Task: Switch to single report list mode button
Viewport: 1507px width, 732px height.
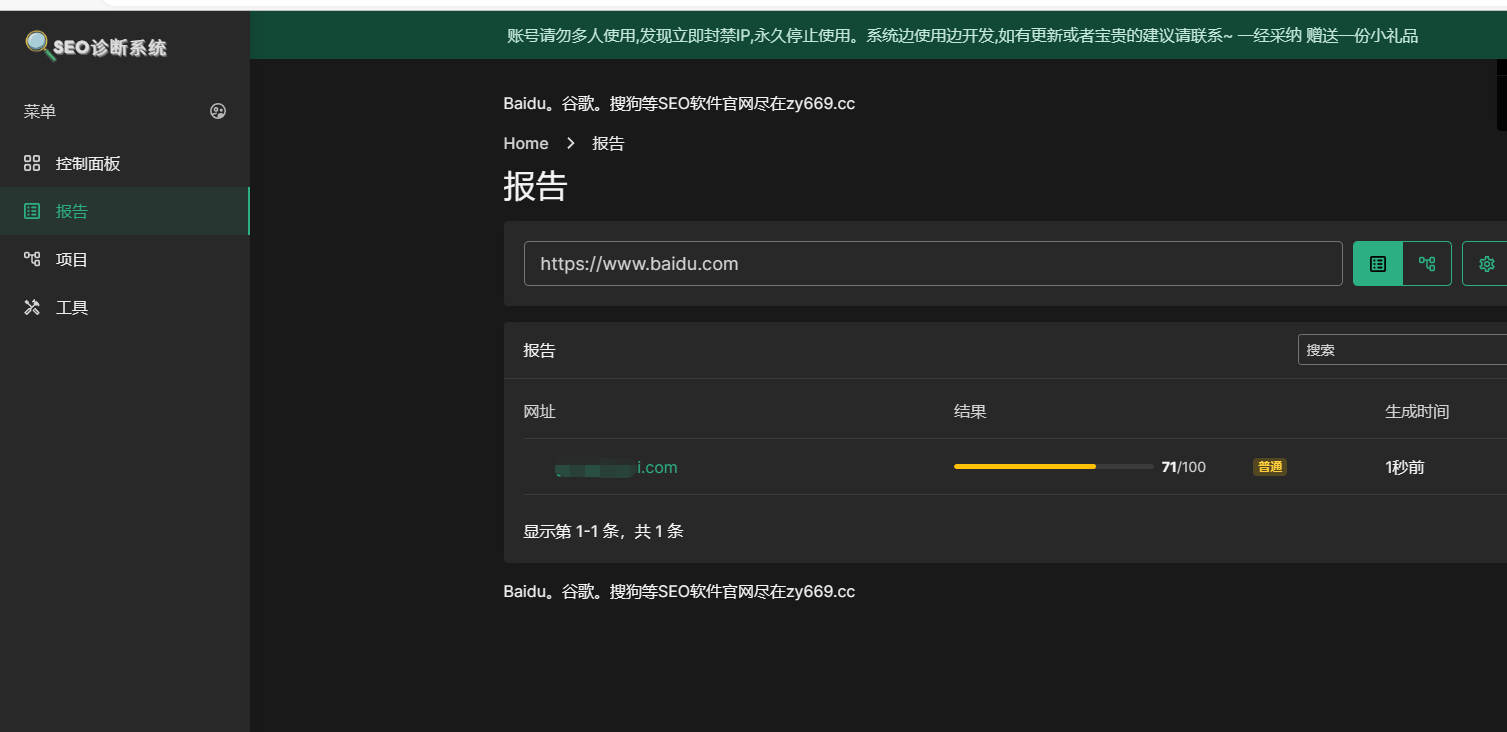Action: coord(1377,264)
